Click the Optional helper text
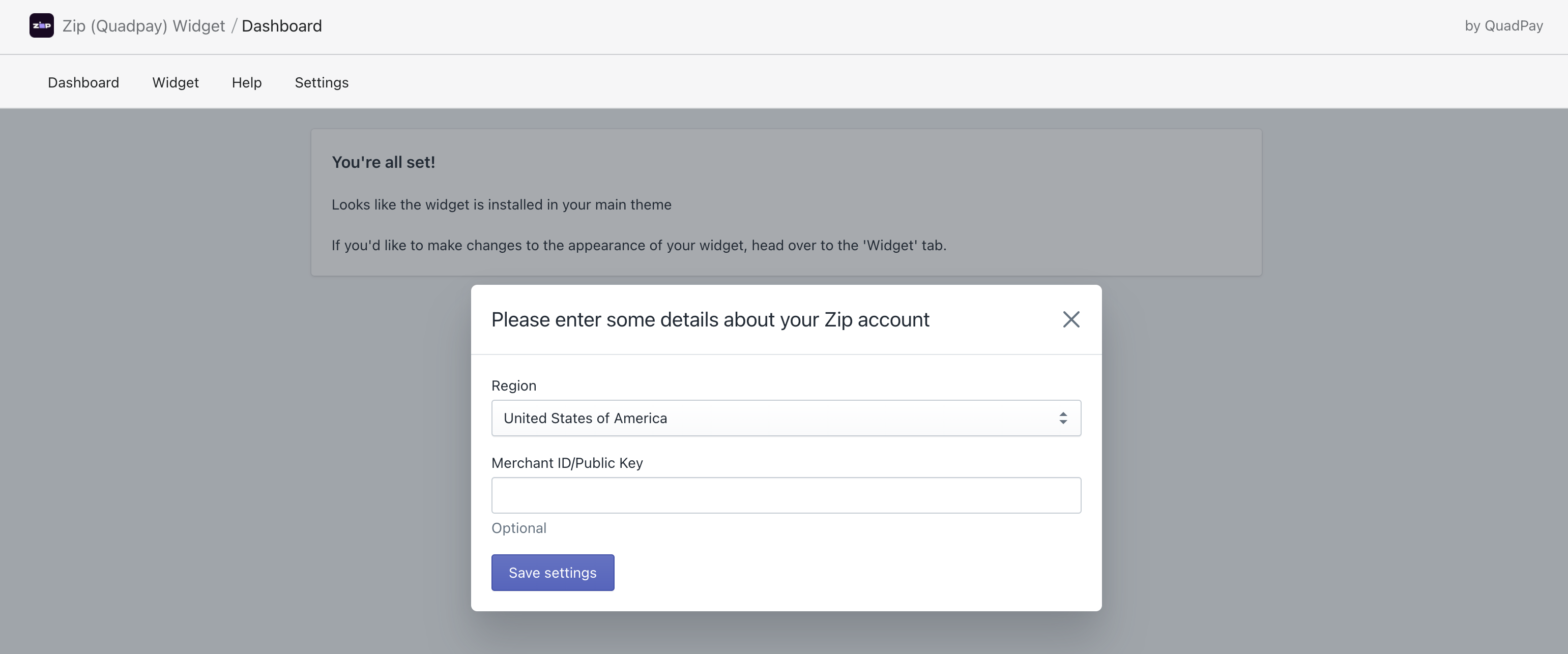1568x654 pixels. point(518,528)
